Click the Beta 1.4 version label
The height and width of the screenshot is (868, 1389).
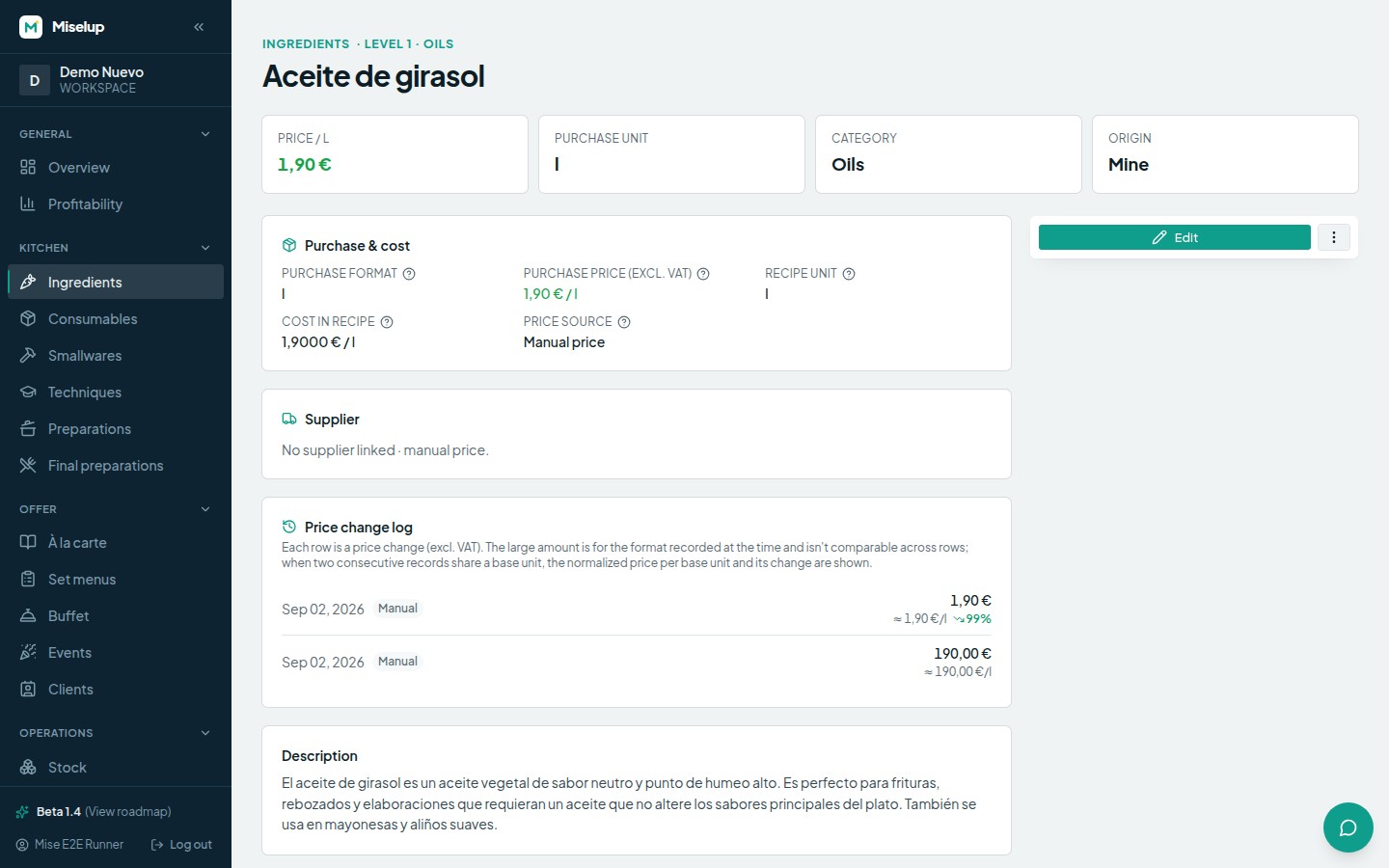(x=59, y=811)
